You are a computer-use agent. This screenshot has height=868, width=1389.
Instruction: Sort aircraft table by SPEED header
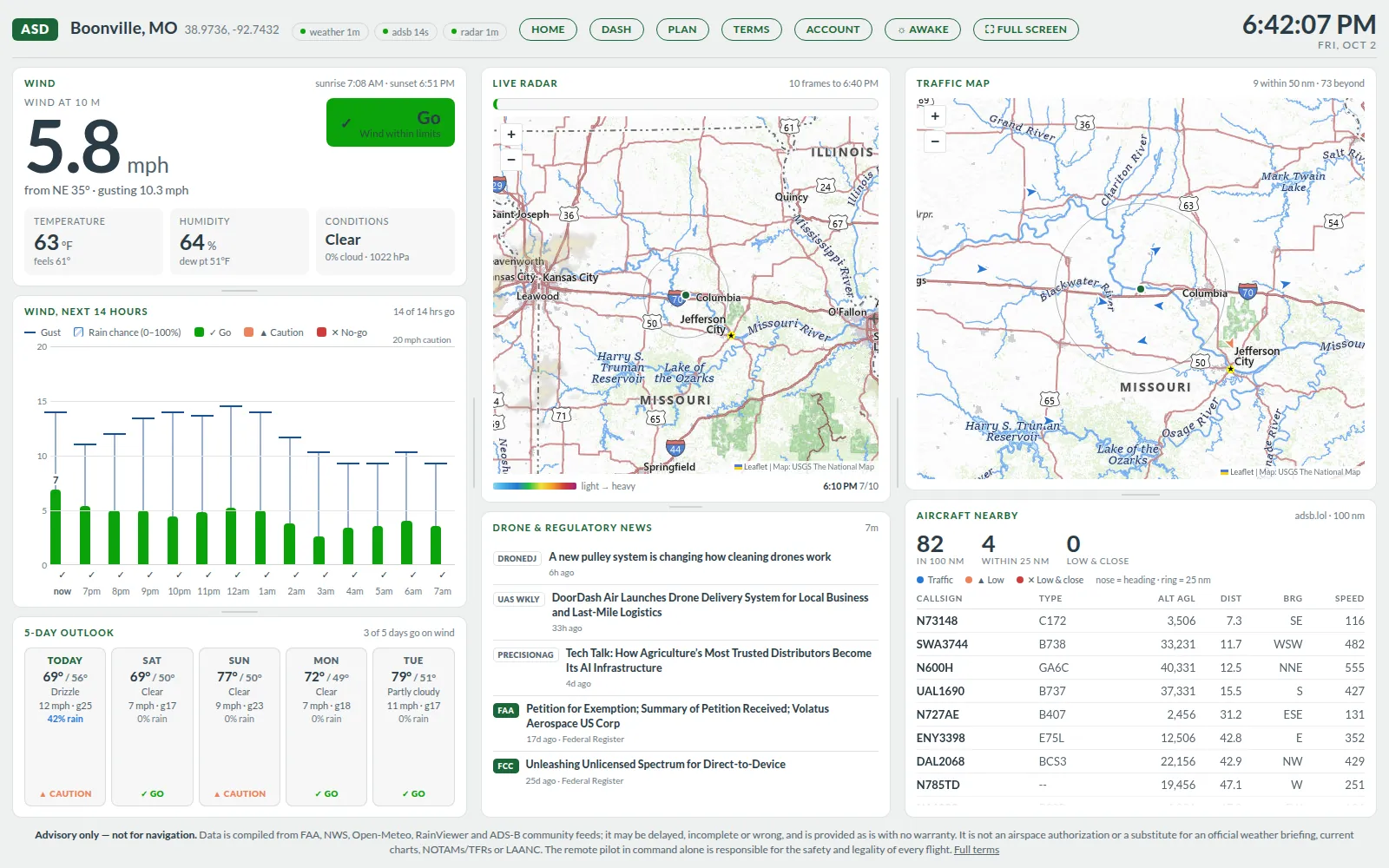1349,599
